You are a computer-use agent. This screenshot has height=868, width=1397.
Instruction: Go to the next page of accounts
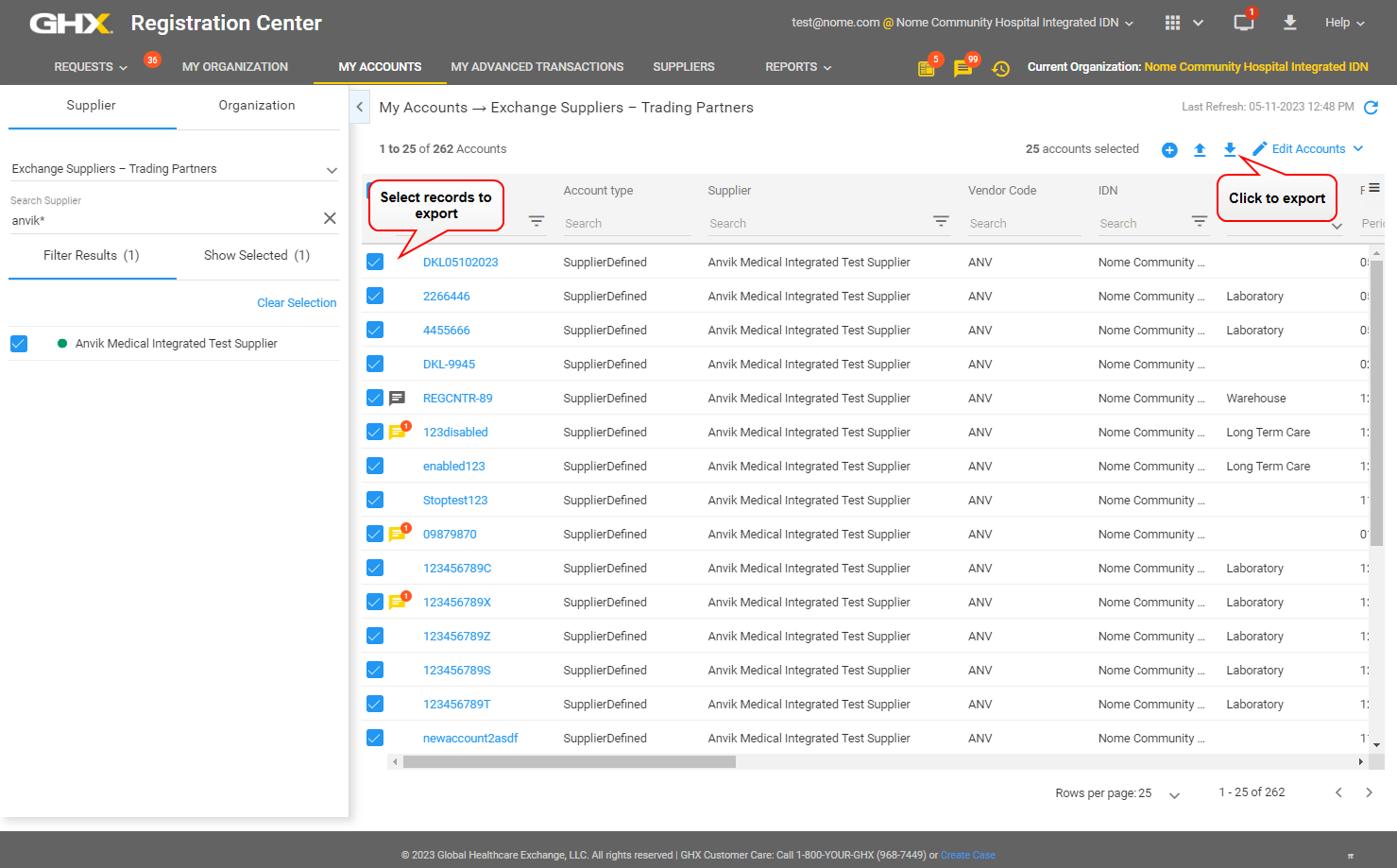click(x=1369, y=792)
